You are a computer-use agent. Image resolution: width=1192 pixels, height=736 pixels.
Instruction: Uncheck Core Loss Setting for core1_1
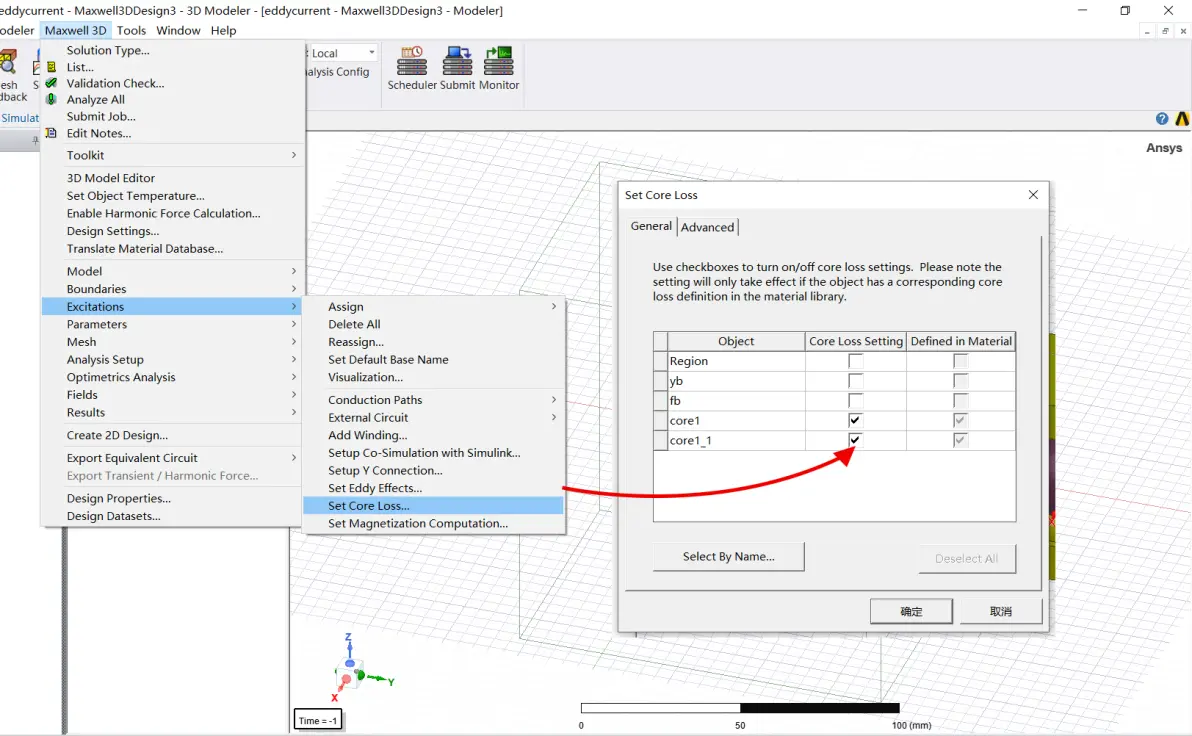tap(855, 440)
